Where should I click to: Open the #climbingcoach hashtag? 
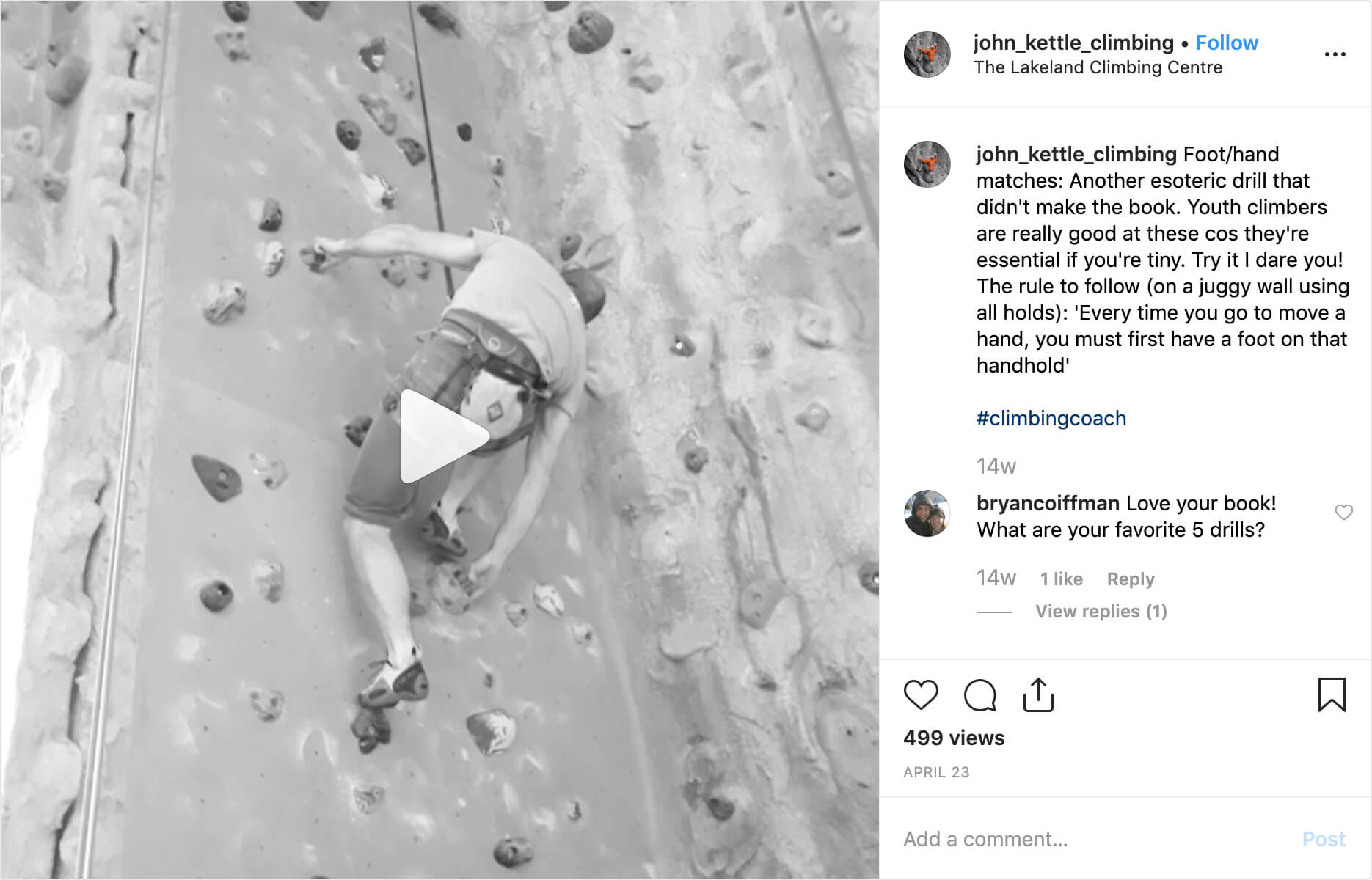coord(1051,418)
